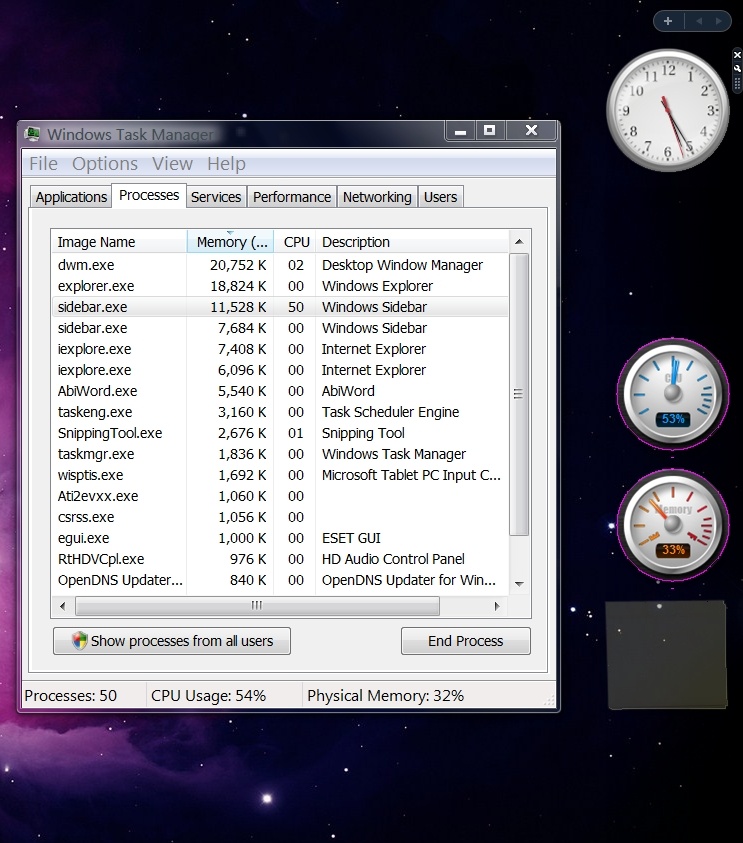Viewport: 743px width, 843px height.
Task: Switch to the Applications tab
Action: tap(71, 197)
